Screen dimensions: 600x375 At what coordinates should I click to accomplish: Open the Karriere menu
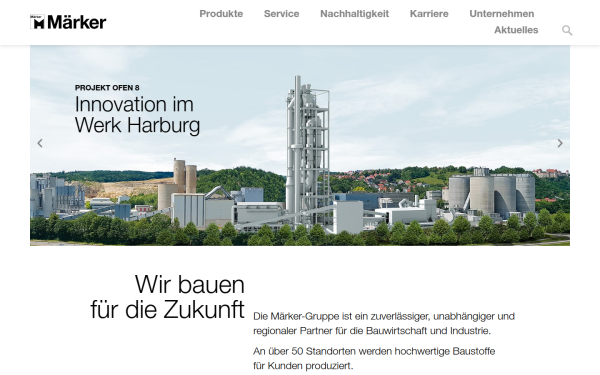pos(429,14)
